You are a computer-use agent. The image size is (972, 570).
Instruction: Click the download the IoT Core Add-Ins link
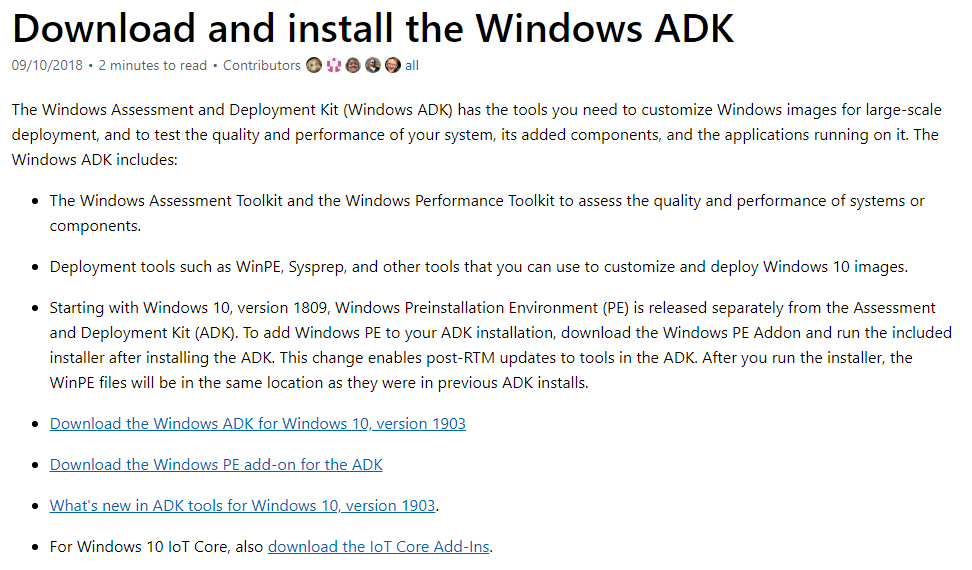[x=379, y=546]
